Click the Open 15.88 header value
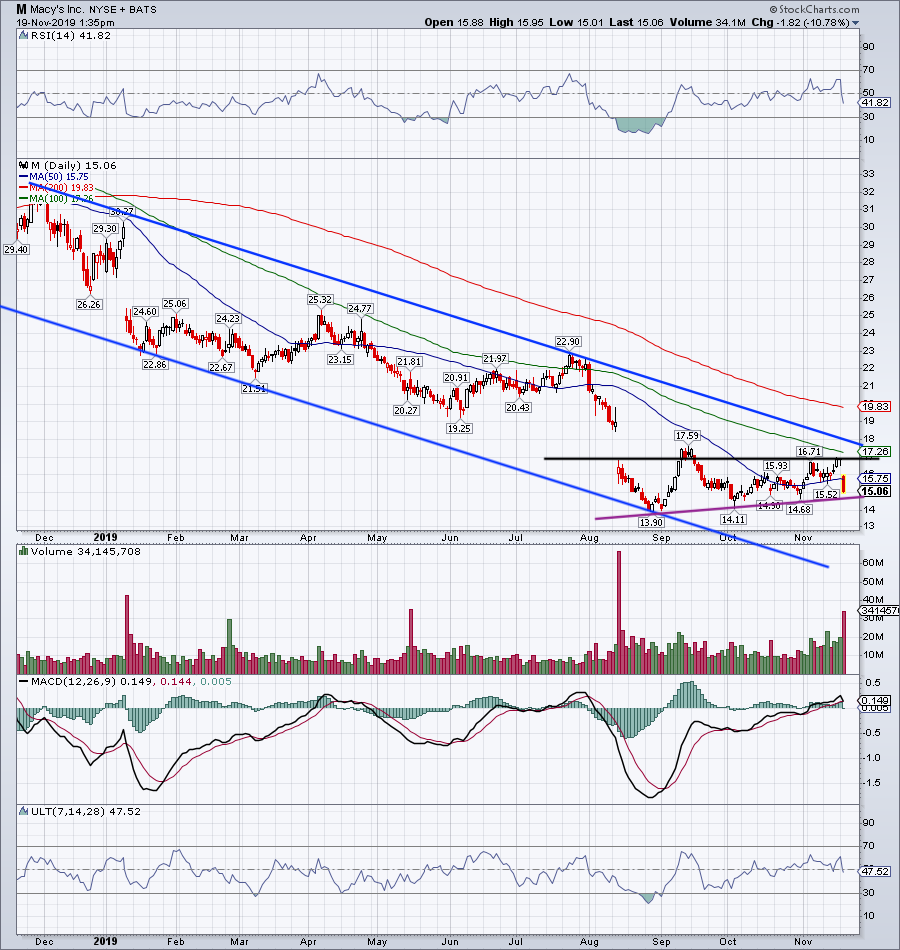900x950 pixels. coord(455,22)
